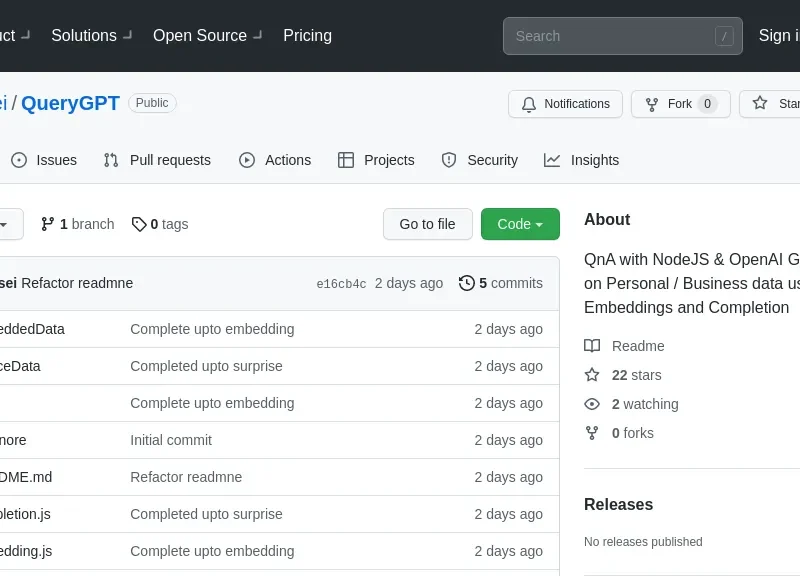Click the Notifications button
800x576 pixels.
coord(565,104)
